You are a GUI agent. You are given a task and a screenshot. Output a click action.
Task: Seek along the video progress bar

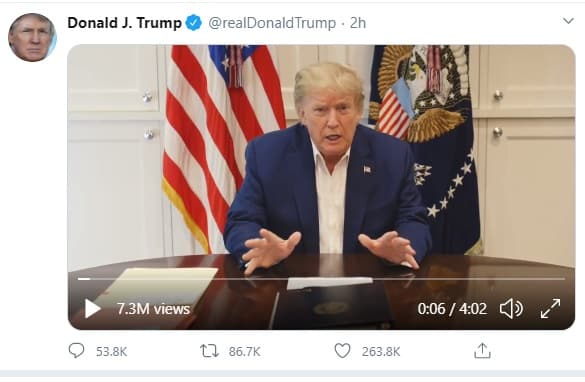321,279
